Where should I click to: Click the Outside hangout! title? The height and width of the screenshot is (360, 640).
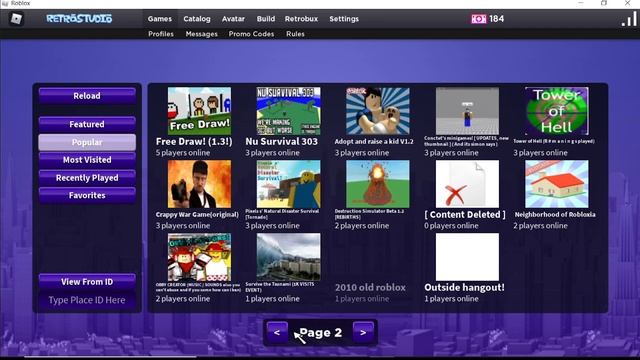464,287
